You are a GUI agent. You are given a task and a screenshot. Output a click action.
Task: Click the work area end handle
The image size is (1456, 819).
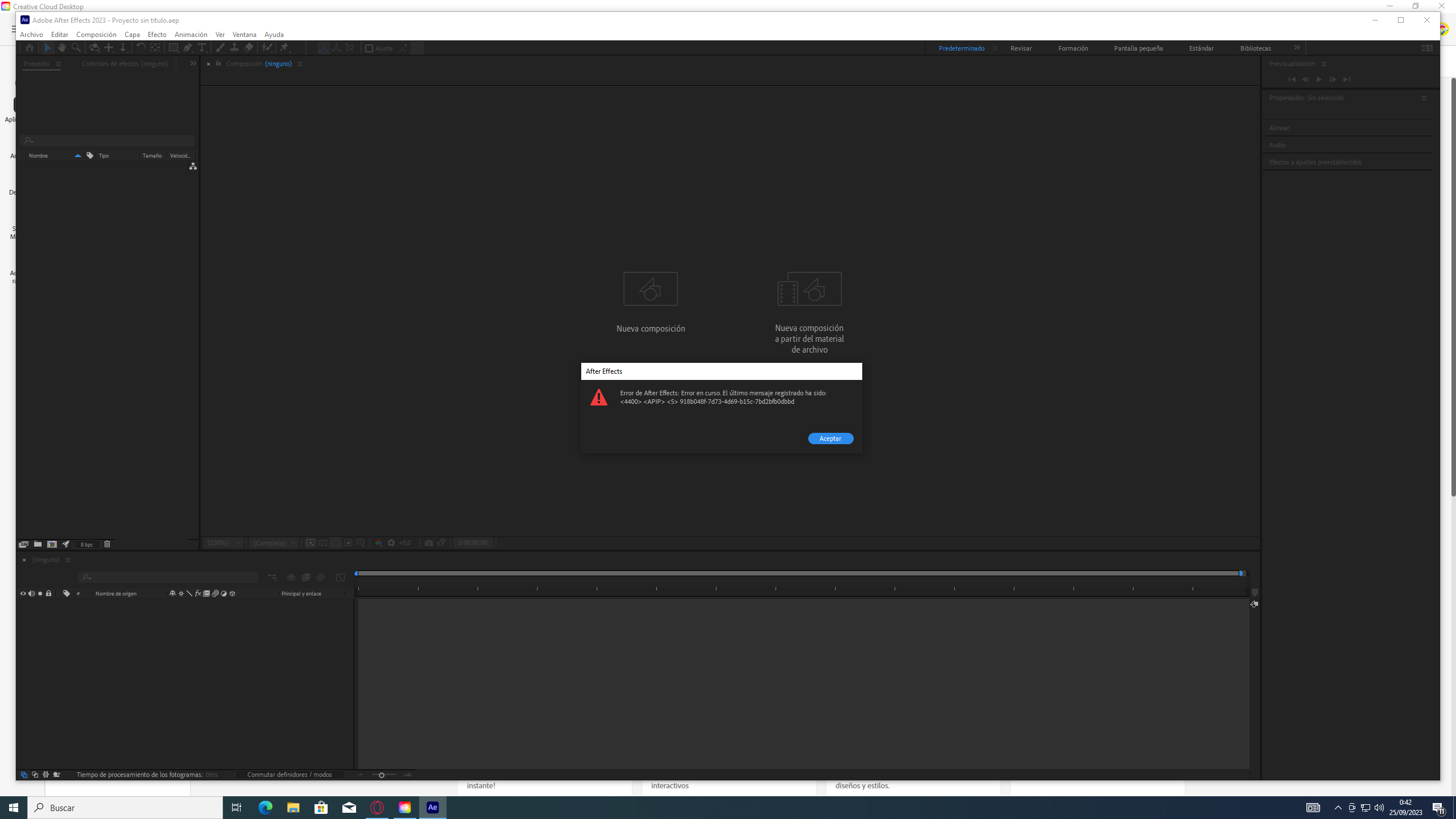[x=1242, y=573]
